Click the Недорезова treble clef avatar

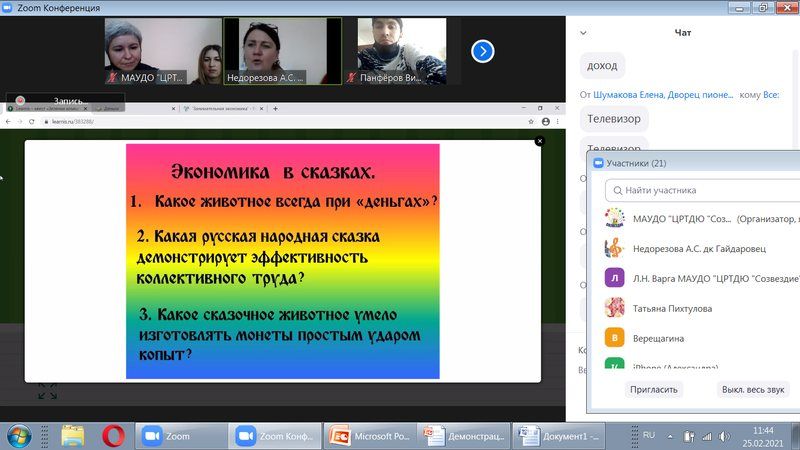pyautogui.click(x=615, y=248)
